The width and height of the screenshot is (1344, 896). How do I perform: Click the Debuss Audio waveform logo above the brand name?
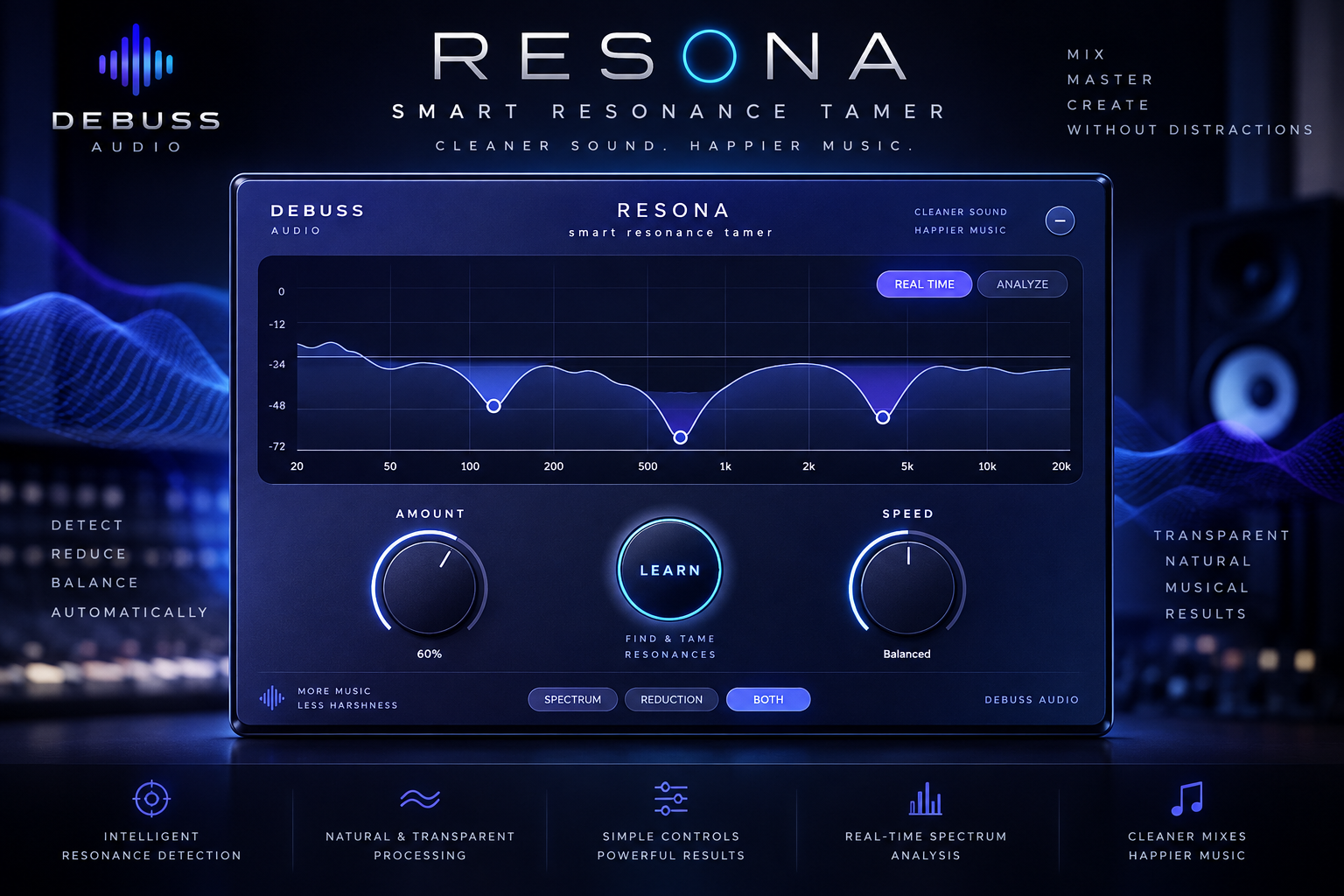(136, 59)
